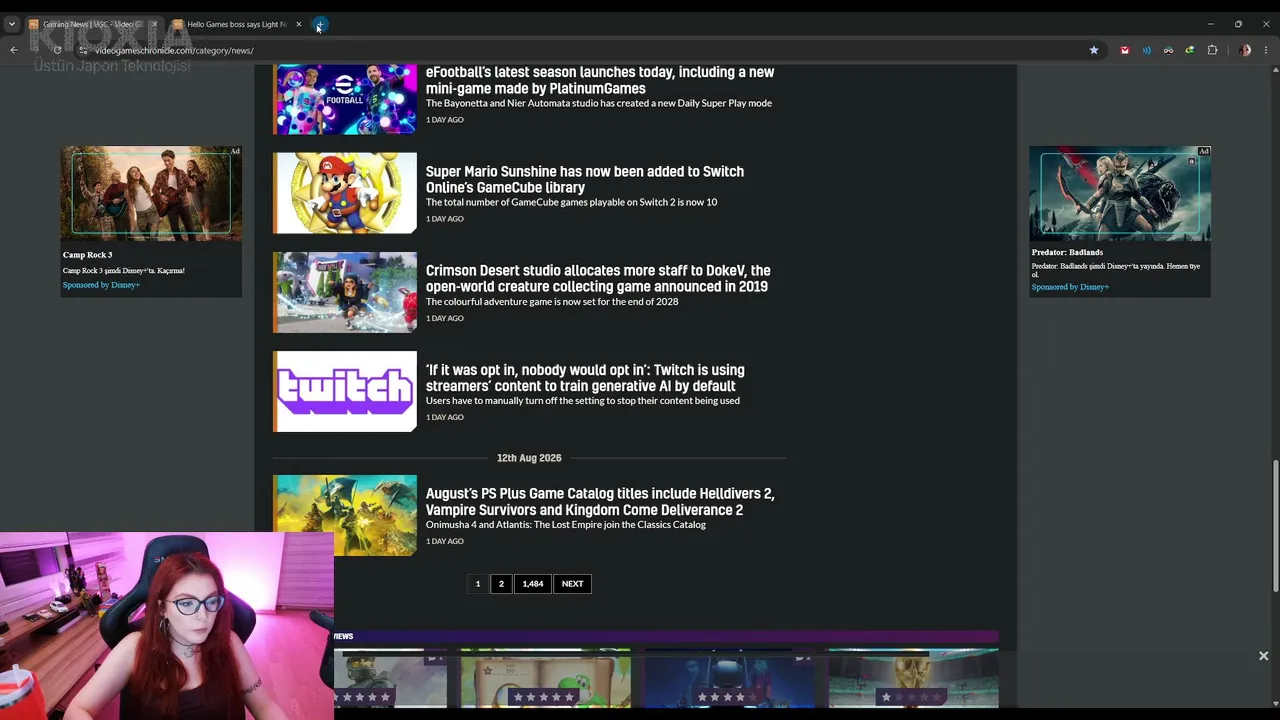Reload the current page
This screenshot has height=720, width=1280.
pyautogui.click(x=57, y=50)
